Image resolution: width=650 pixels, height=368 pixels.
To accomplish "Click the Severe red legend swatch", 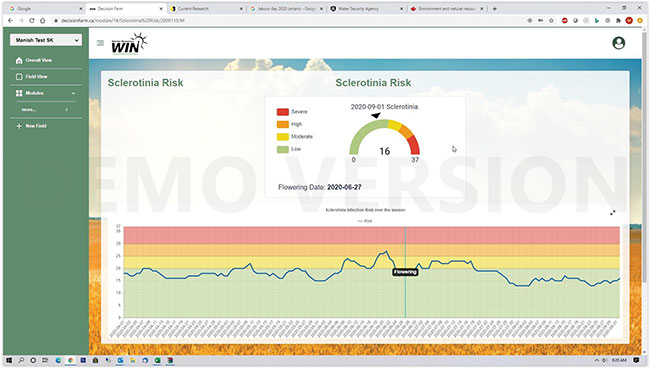I will coord(283,111).
